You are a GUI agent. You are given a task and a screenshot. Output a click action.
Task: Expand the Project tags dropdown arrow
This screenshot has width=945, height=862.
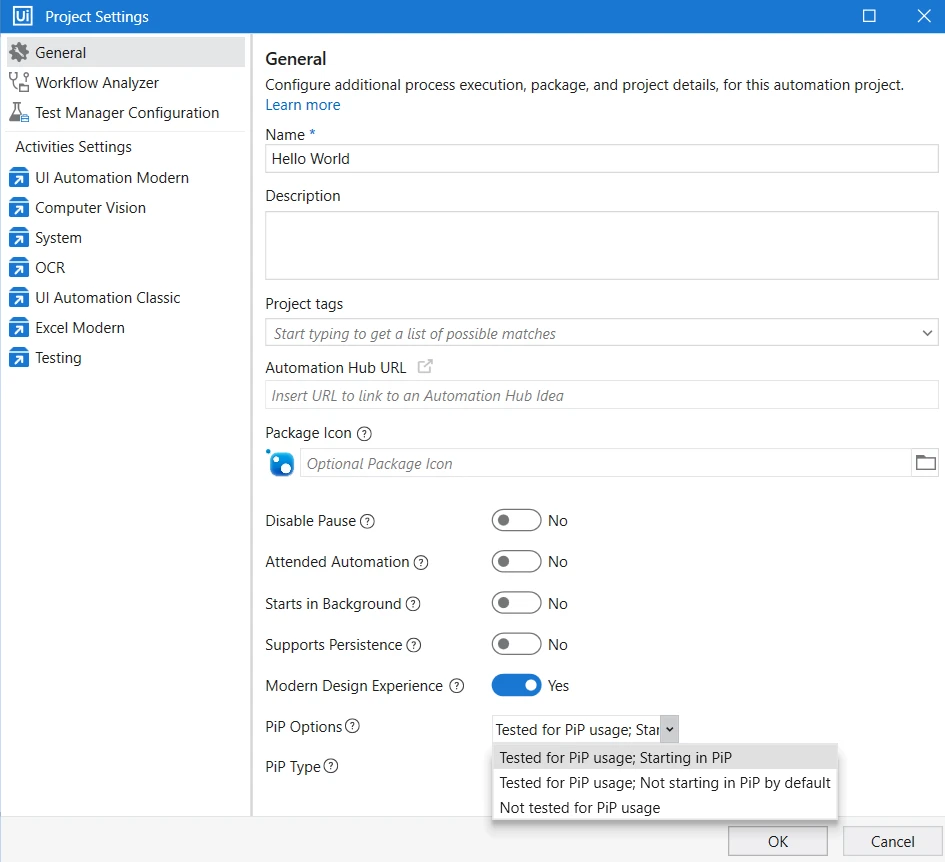tap(927, 333)
